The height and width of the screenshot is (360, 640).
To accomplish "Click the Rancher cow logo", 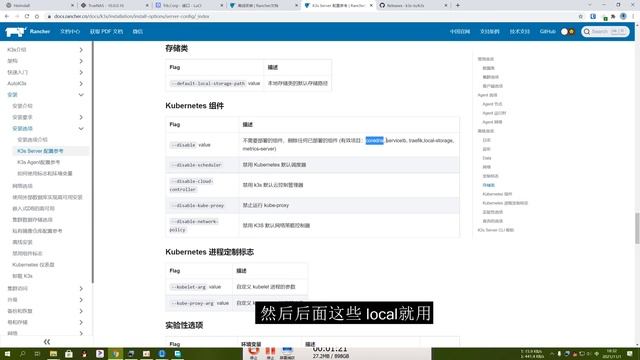I will click(x=16, y=32).
